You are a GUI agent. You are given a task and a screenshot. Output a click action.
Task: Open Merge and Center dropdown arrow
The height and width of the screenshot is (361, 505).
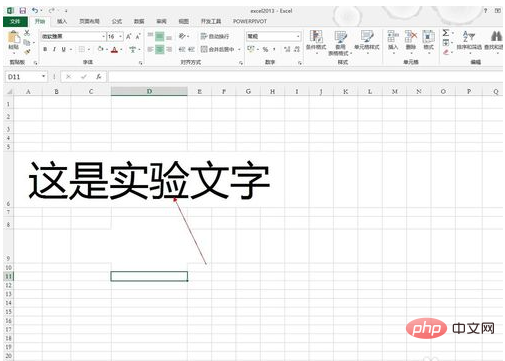(239, 50)
